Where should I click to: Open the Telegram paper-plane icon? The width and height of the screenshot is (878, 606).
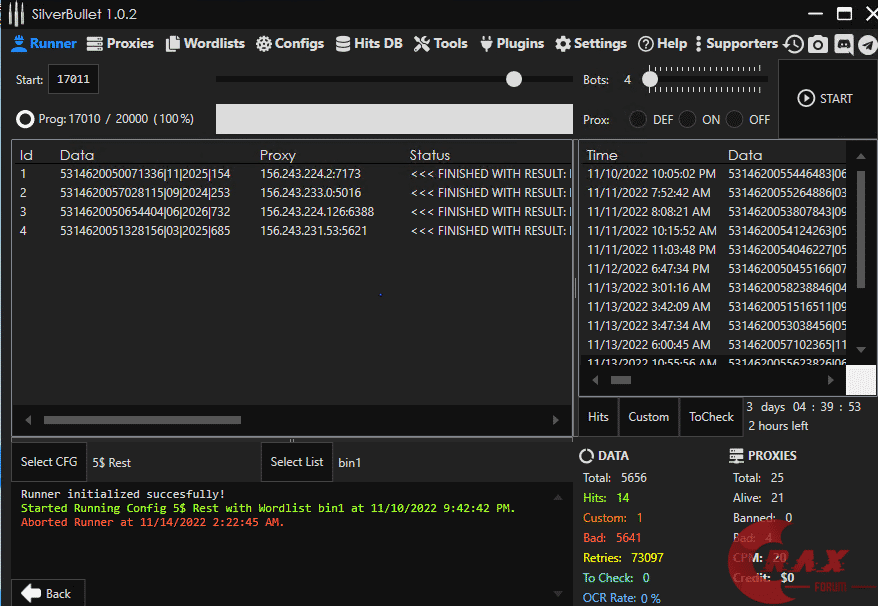[867, 44]
